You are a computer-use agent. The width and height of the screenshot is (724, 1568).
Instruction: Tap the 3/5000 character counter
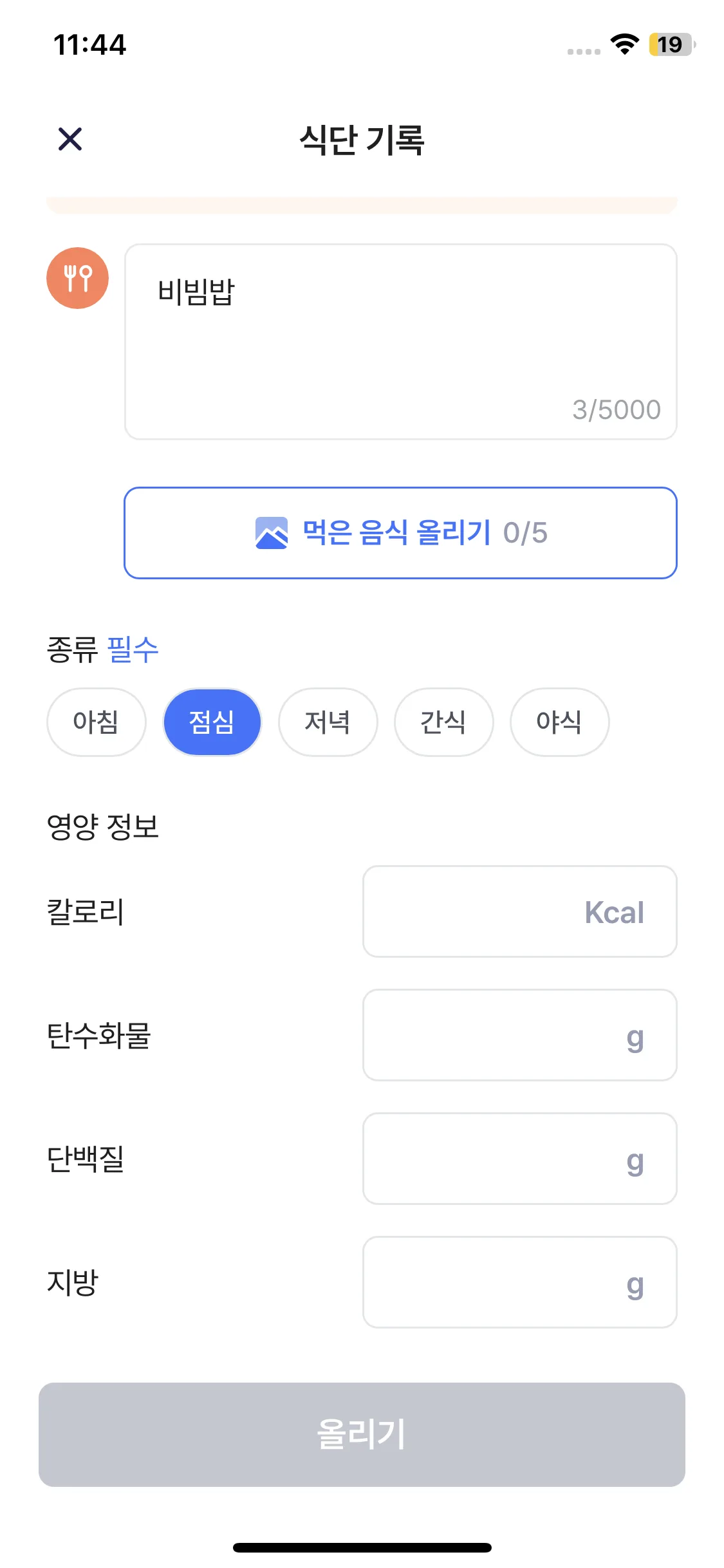click(616, 410)
